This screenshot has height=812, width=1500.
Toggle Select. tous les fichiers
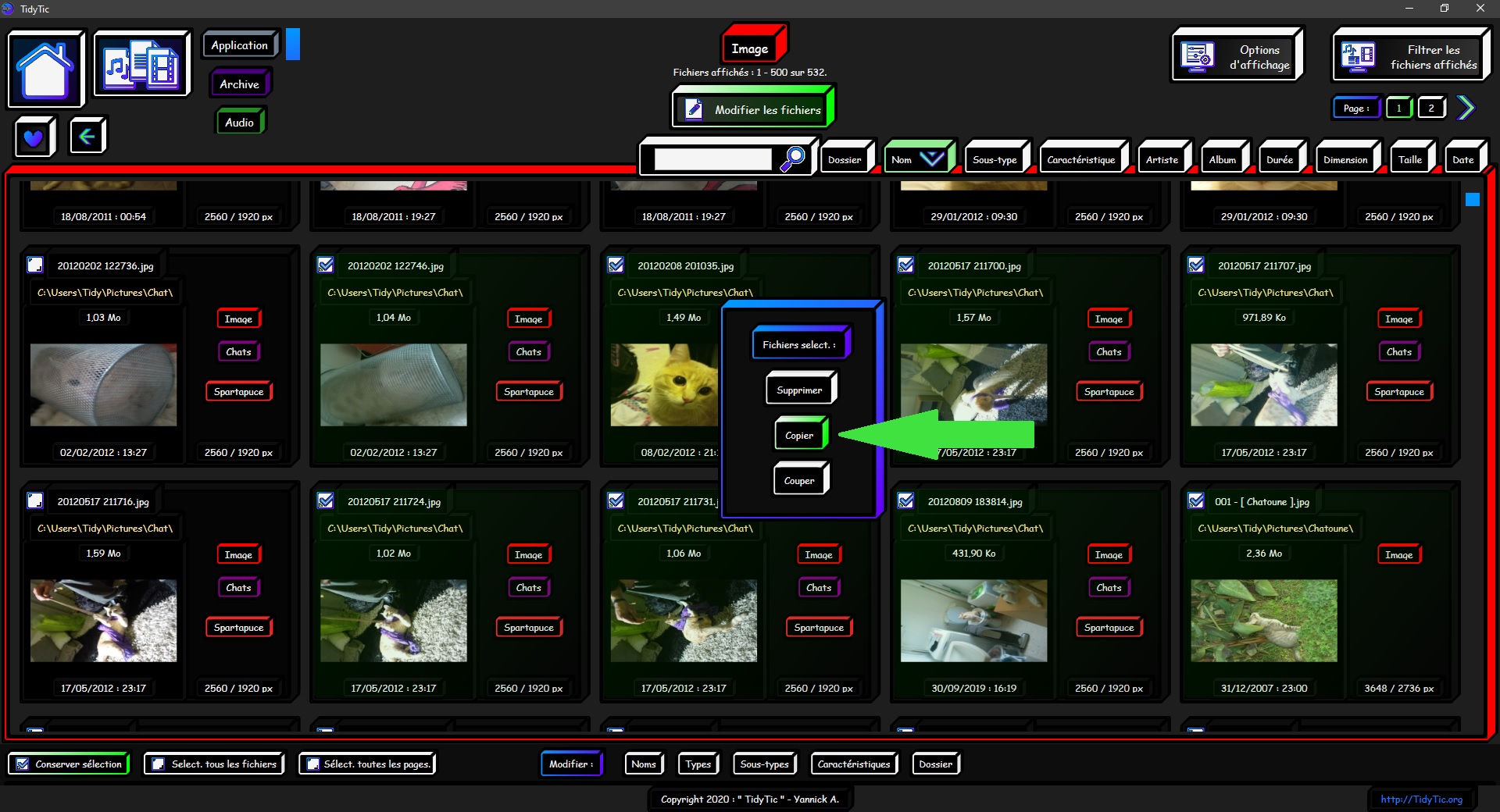pos(215,764)
